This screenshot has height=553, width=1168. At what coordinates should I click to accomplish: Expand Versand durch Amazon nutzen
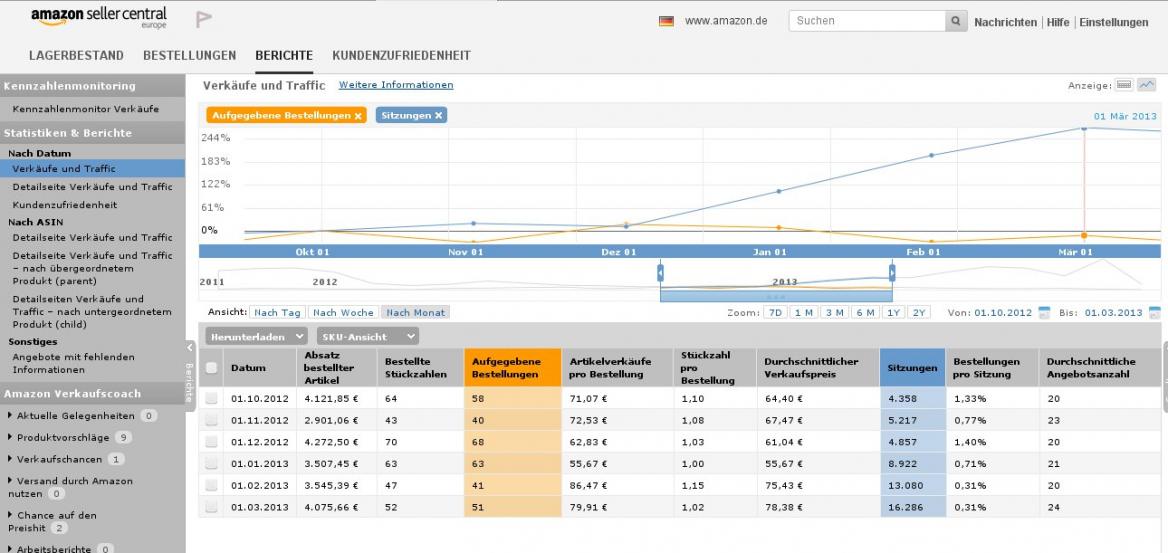pos(71,487)
